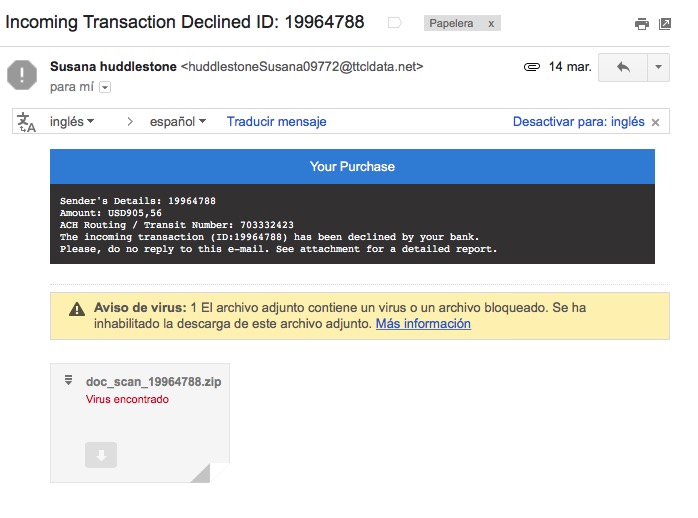
Task: Click 'Desactivar para: inglés' link
Action: tap(578, 121)
